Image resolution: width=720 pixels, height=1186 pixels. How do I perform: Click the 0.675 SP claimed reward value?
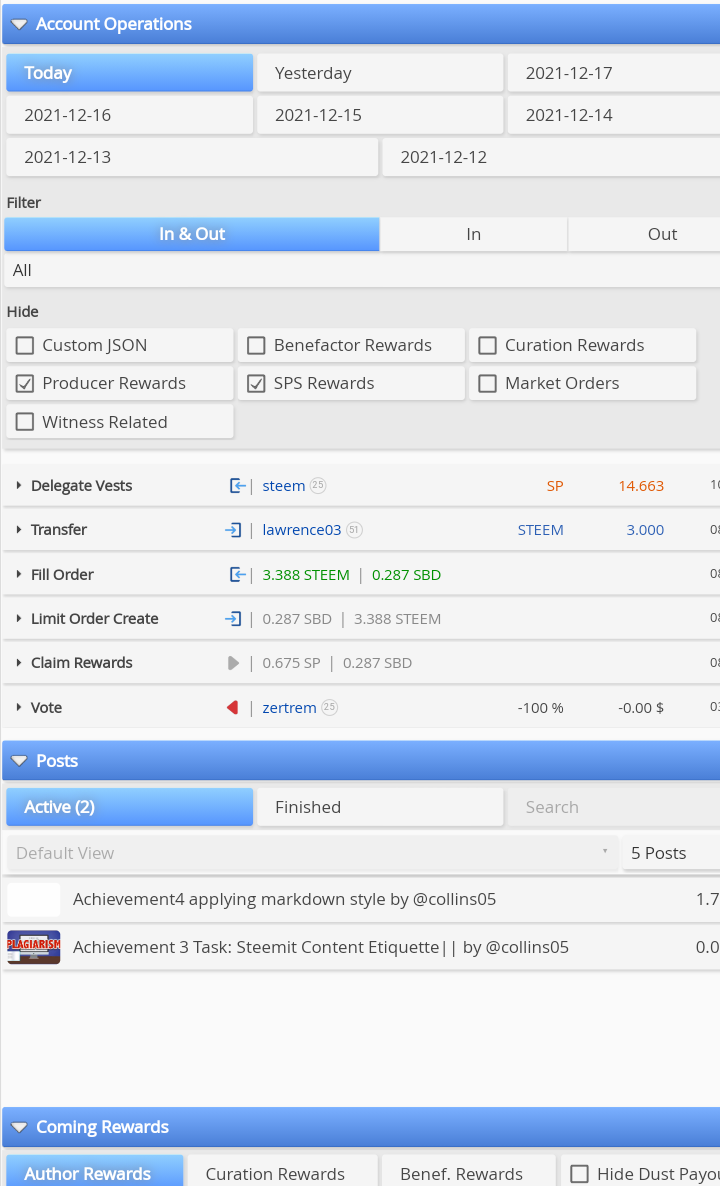pos(291,663)
